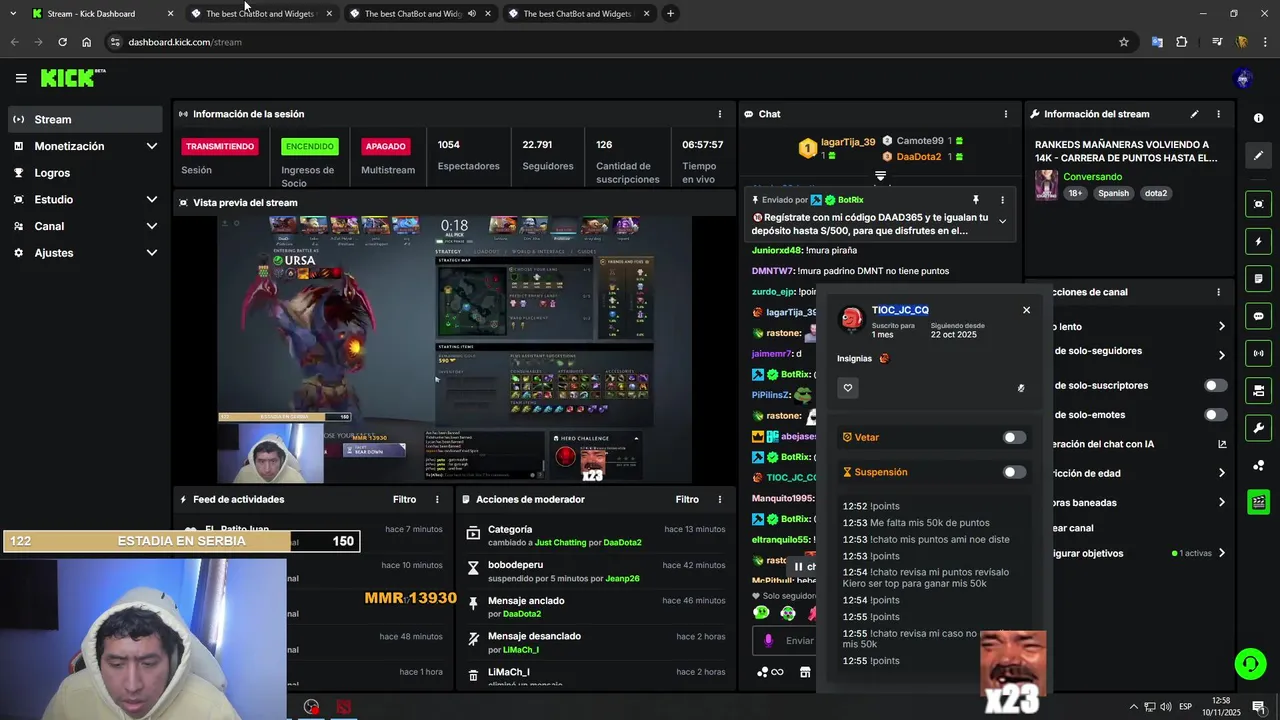Close the TIOC_JC_CQ user card
Viewport: 1280px width, 720px height.
point(1026,310)
